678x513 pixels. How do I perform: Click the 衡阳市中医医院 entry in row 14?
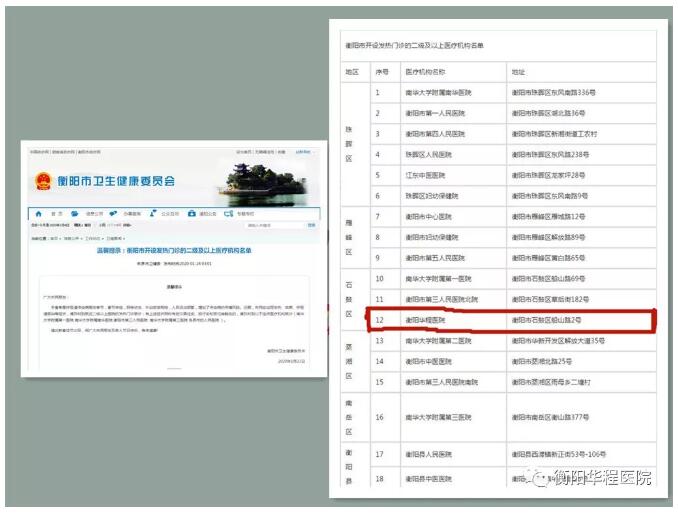[430, 360]
